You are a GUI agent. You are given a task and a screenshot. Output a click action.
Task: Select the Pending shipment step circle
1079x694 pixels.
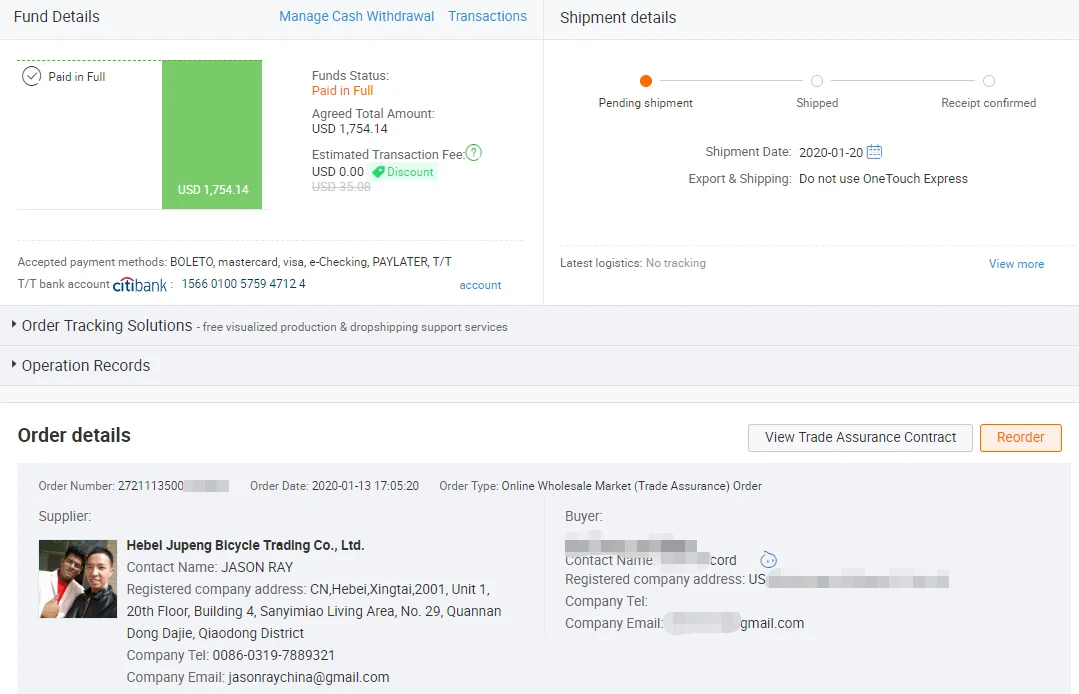click(646, 81)
